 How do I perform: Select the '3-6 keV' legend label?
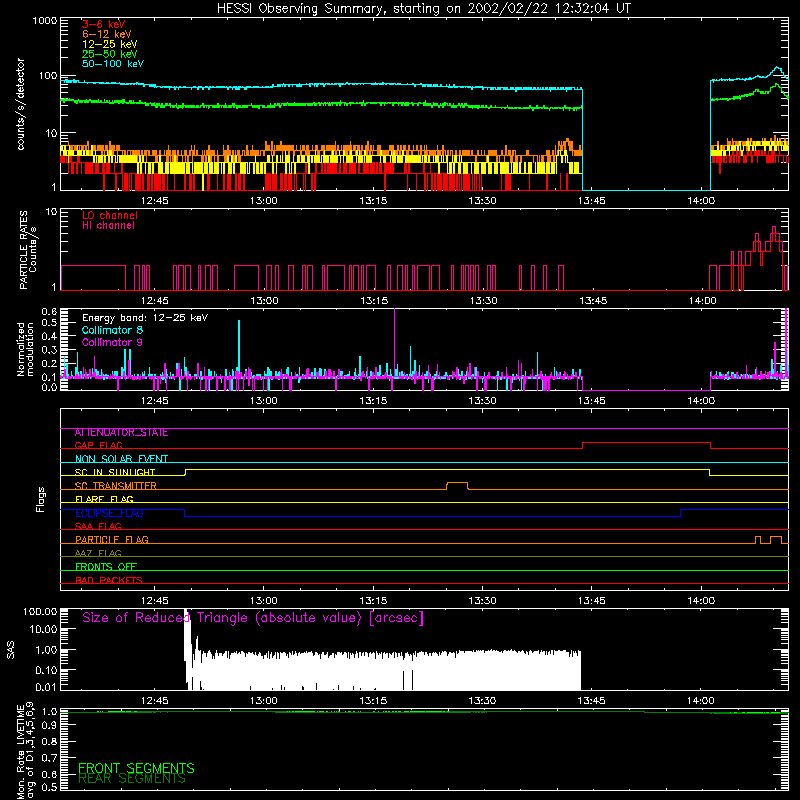click(x=103, y=24)
